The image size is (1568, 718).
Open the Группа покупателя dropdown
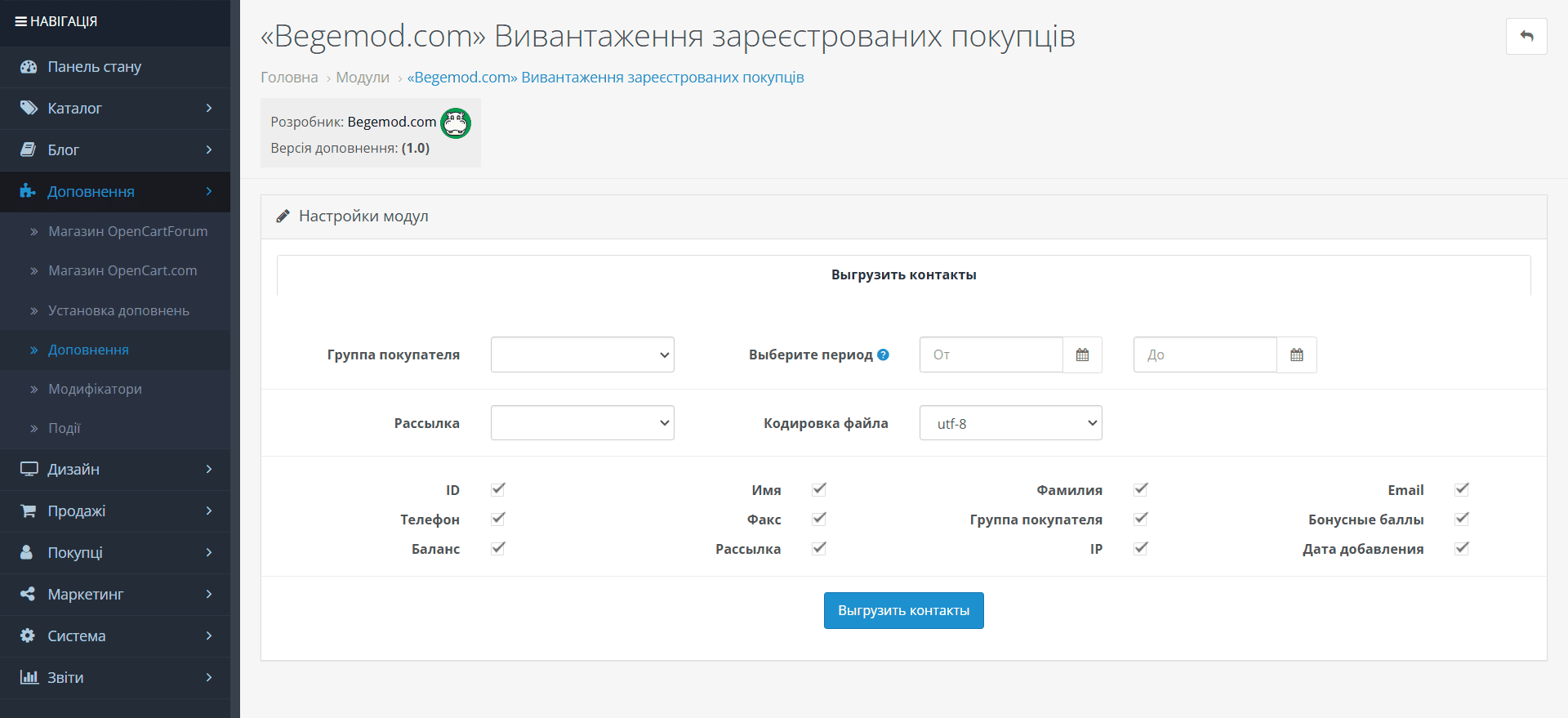[582, 355]
